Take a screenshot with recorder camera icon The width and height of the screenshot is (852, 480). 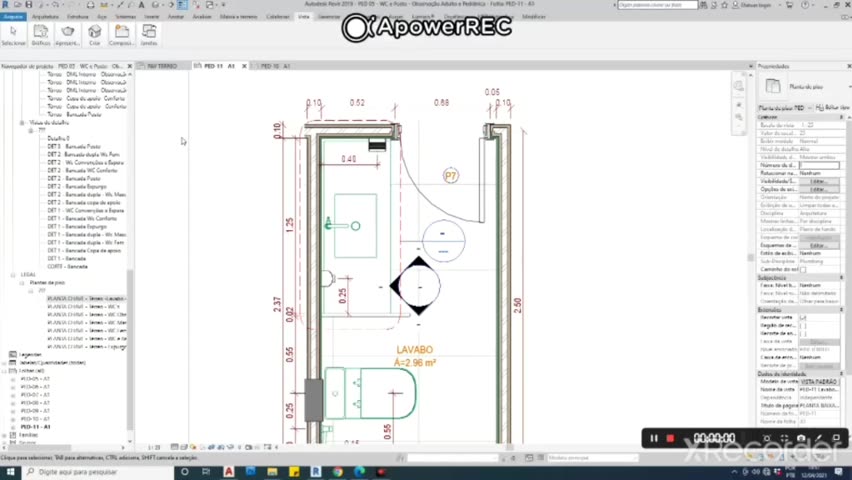coord(801,438)
